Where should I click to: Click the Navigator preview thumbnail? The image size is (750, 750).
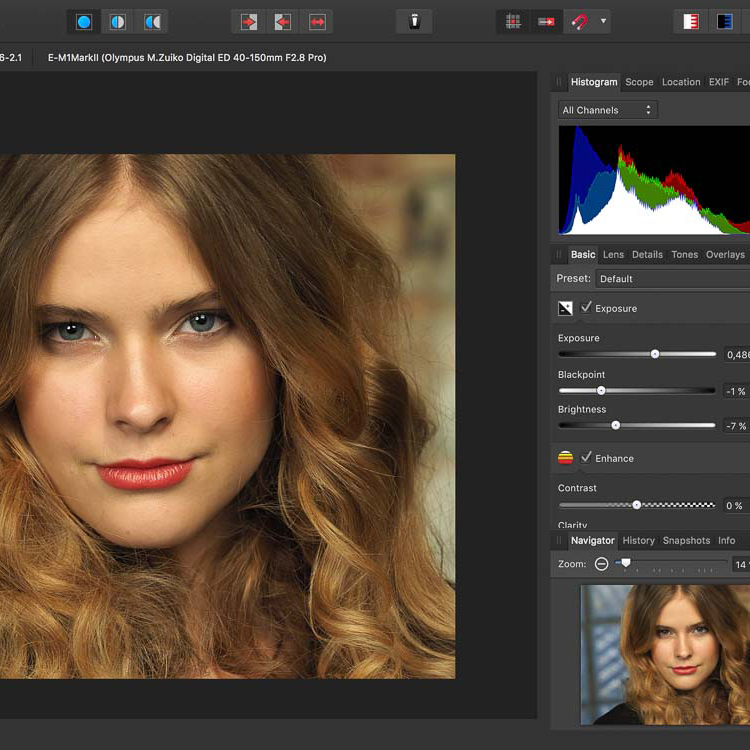point(665,654)
